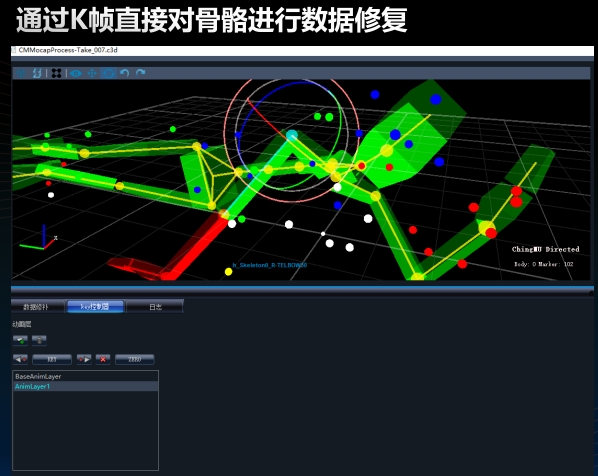
Task: Switch to the 数据修补 tab
Action: 37,306
